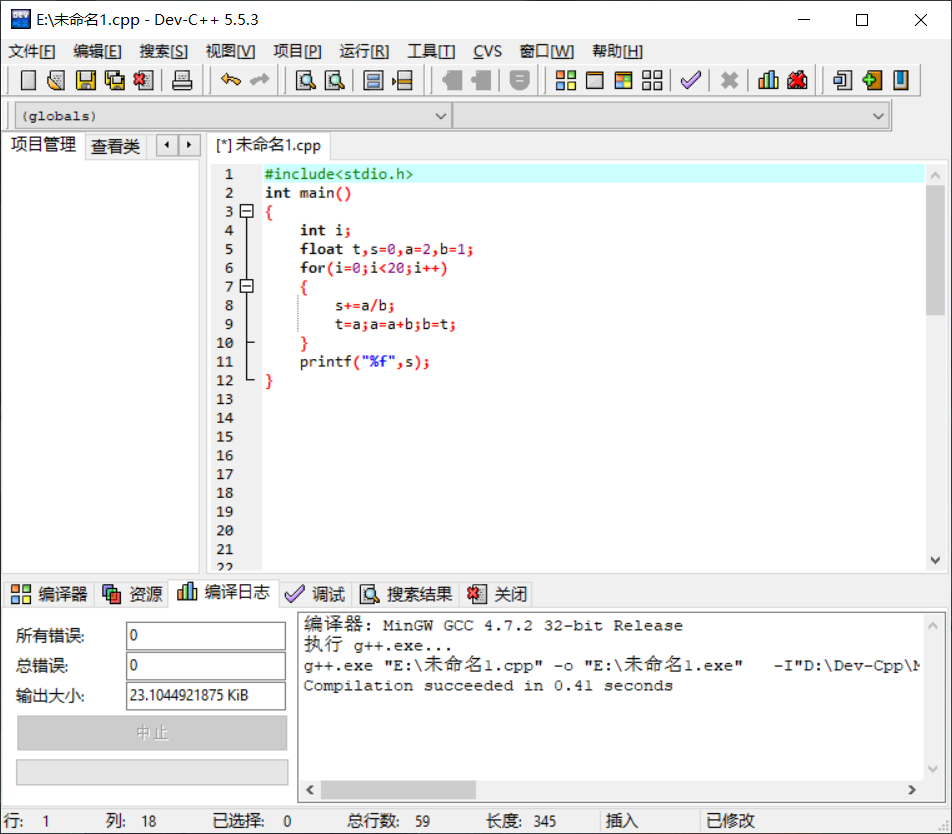Open the 编辑[E] menu
Image resolution: width=952 pixels, height=834 pixels.
[x=97, y=52]
